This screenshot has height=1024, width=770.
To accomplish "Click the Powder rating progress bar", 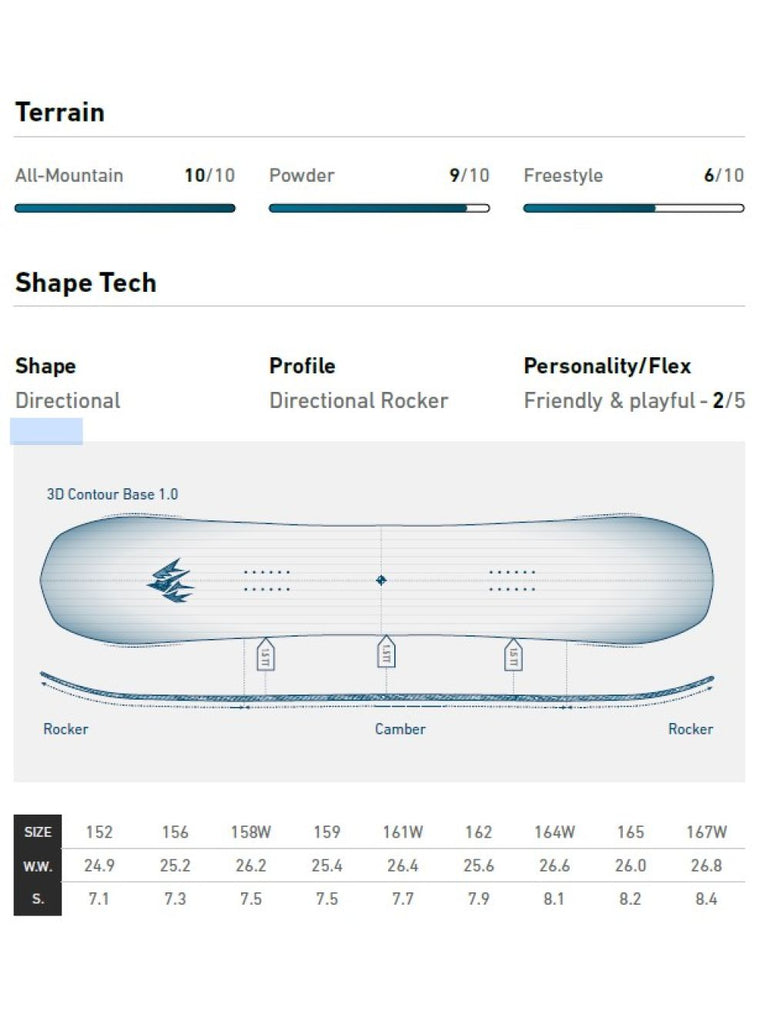I will click(379, 208).
